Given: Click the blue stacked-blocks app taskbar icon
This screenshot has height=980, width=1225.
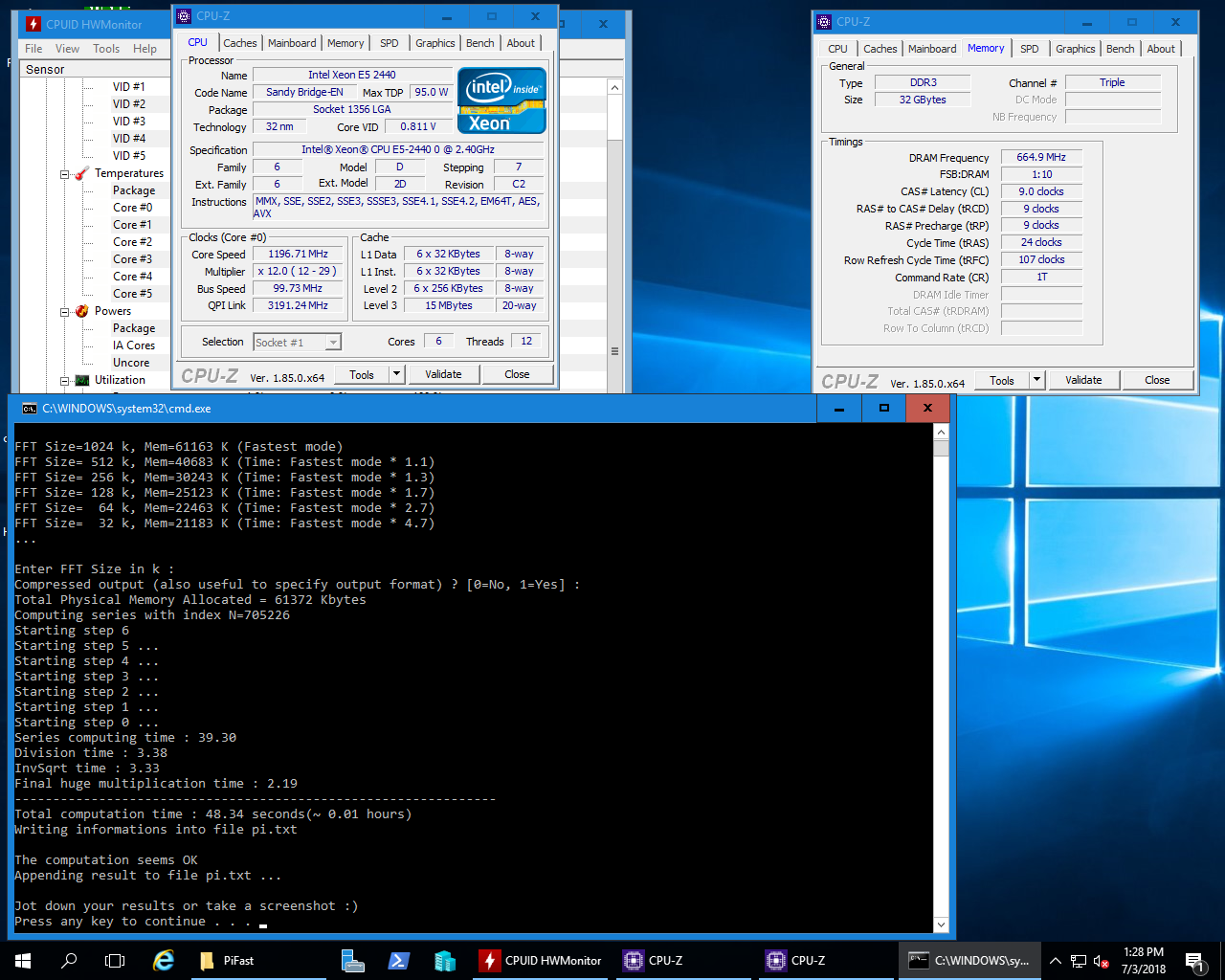Looking at the screenshot, I should pos(445,960).
